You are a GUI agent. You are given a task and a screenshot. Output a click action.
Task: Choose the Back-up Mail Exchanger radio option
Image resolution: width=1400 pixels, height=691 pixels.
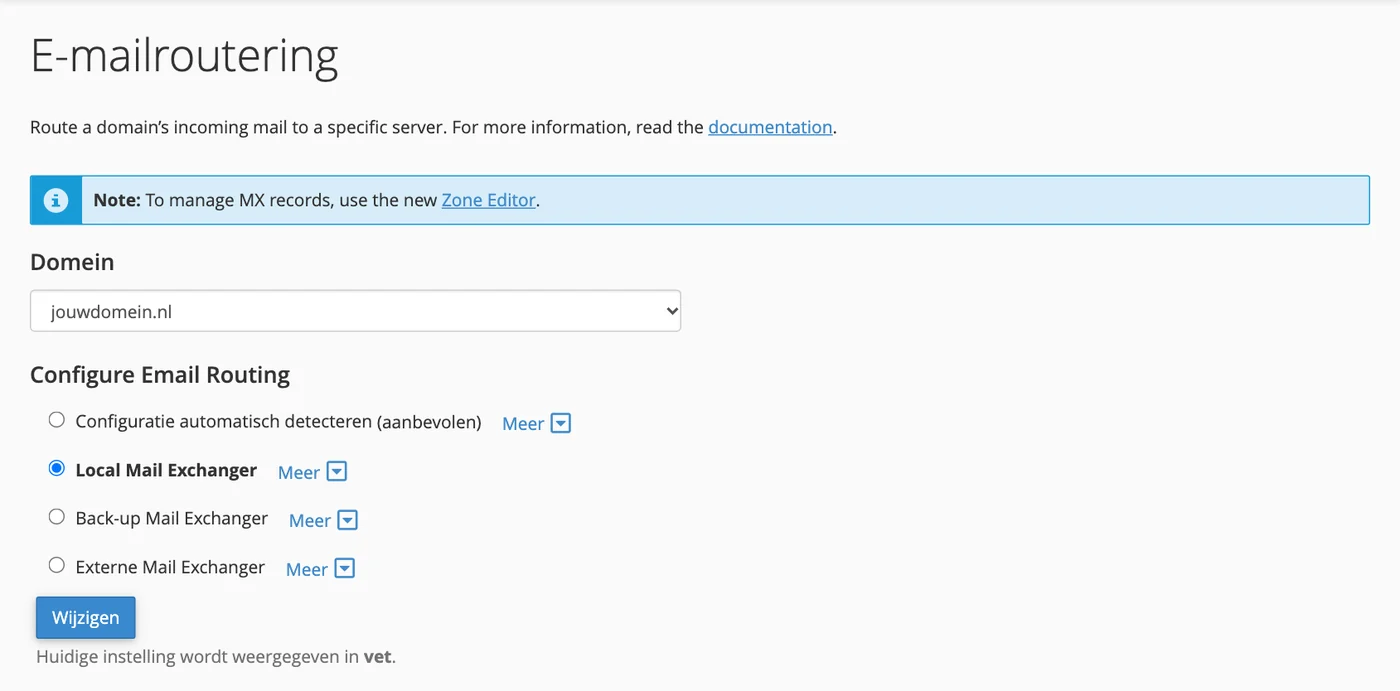point(57,517)
